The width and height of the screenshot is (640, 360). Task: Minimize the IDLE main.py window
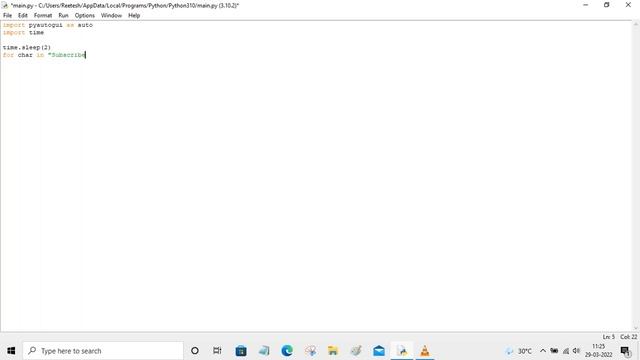click(x=586, y=5)
